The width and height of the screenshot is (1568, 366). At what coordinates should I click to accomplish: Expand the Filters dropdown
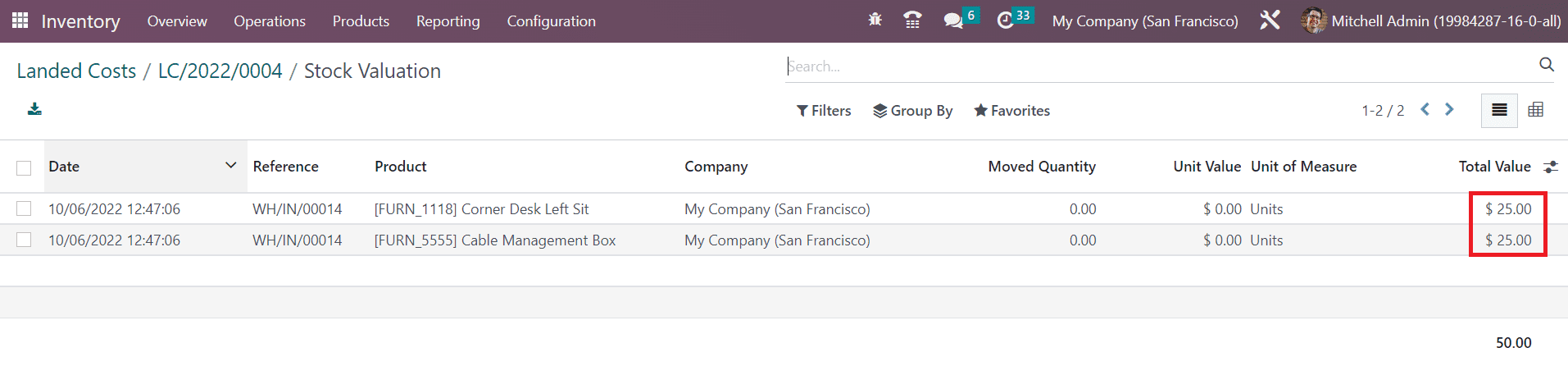pos(824,111)
